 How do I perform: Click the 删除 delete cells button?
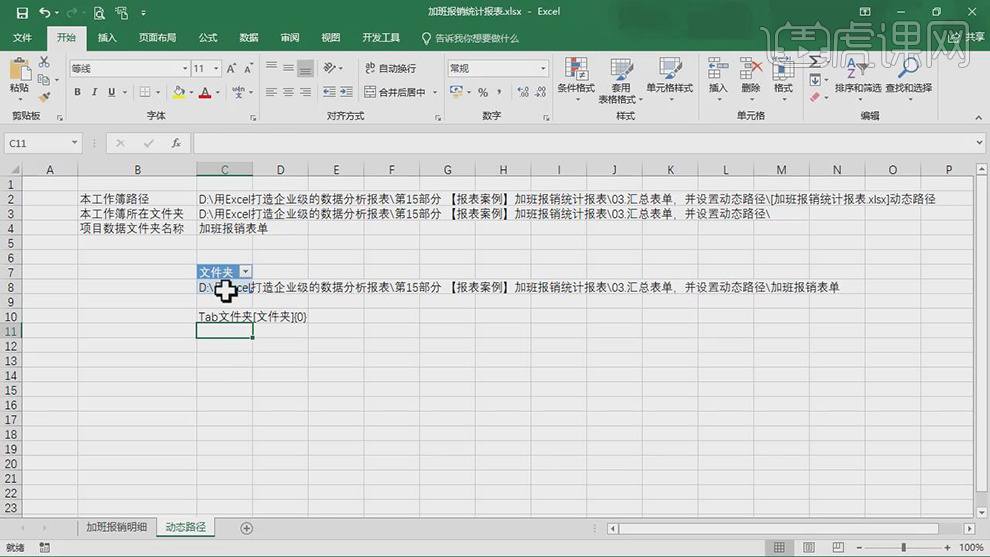point(750,80)
